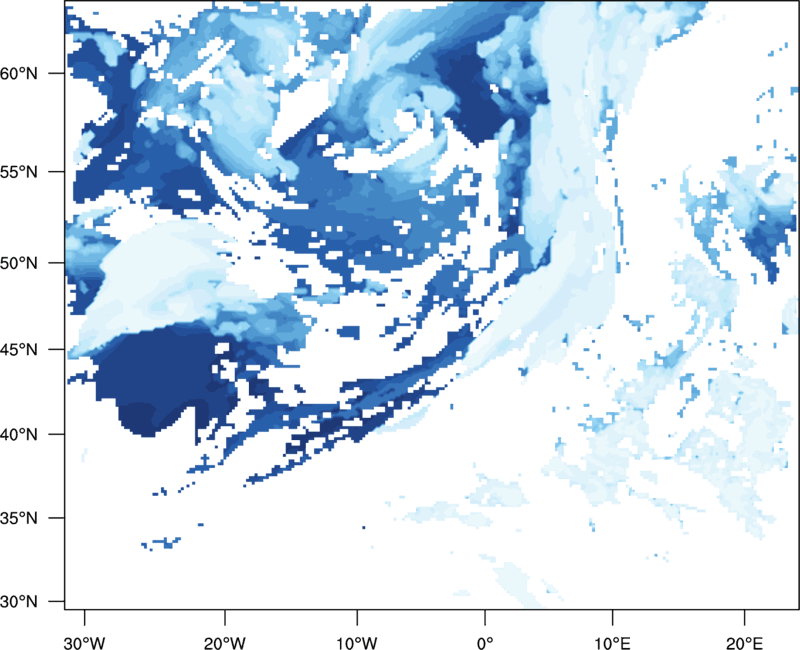
Task: Click the 30°W longitude axis label
Action: tap(85, 643)
